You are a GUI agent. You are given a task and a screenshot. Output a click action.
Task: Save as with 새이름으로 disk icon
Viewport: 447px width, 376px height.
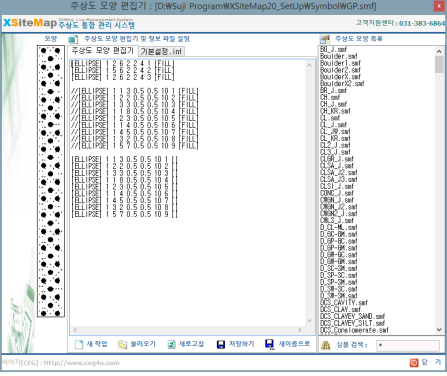pos(269,344)
